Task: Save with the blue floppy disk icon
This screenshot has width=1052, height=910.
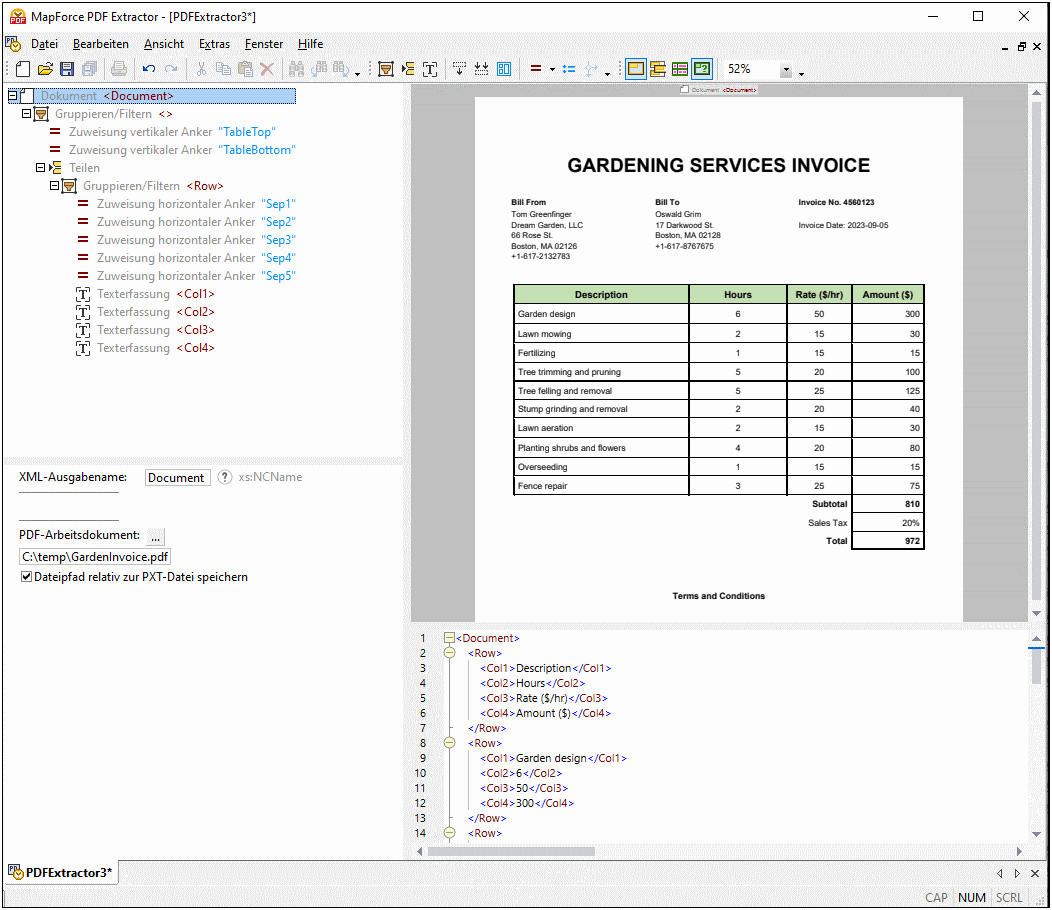Action: [x=66, y=69]
